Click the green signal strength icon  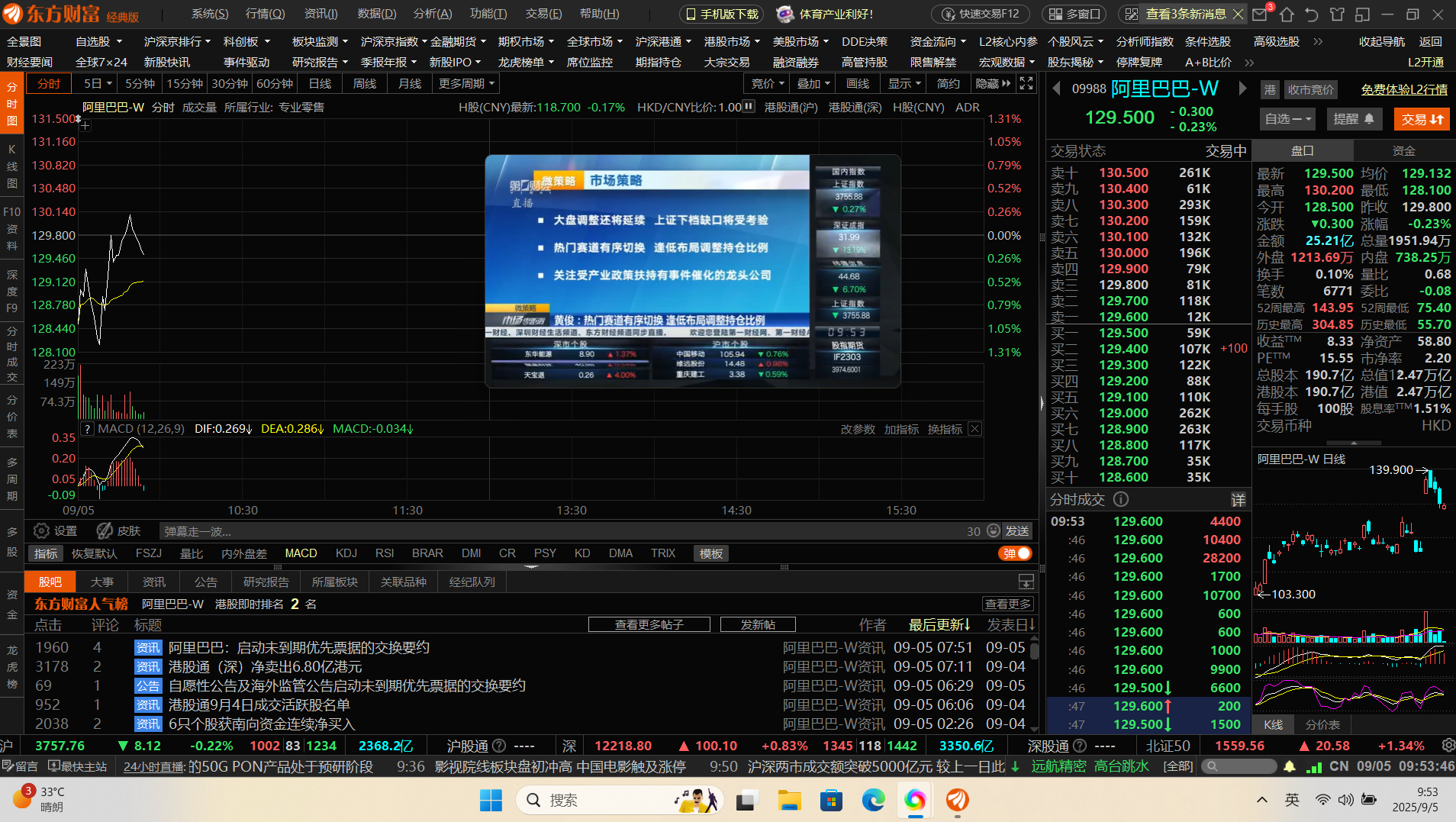pos(1314,766)
